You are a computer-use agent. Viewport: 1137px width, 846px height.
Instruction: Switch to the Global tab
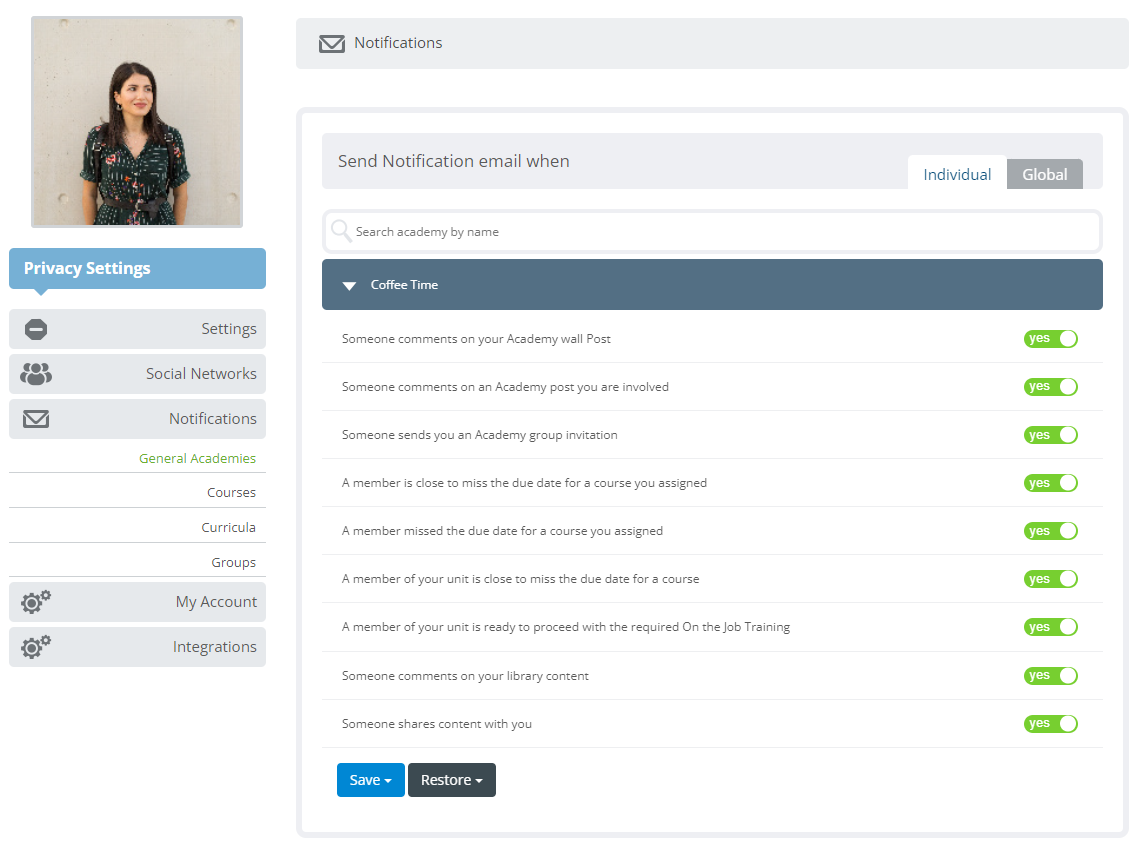(x=1044, y=173)
